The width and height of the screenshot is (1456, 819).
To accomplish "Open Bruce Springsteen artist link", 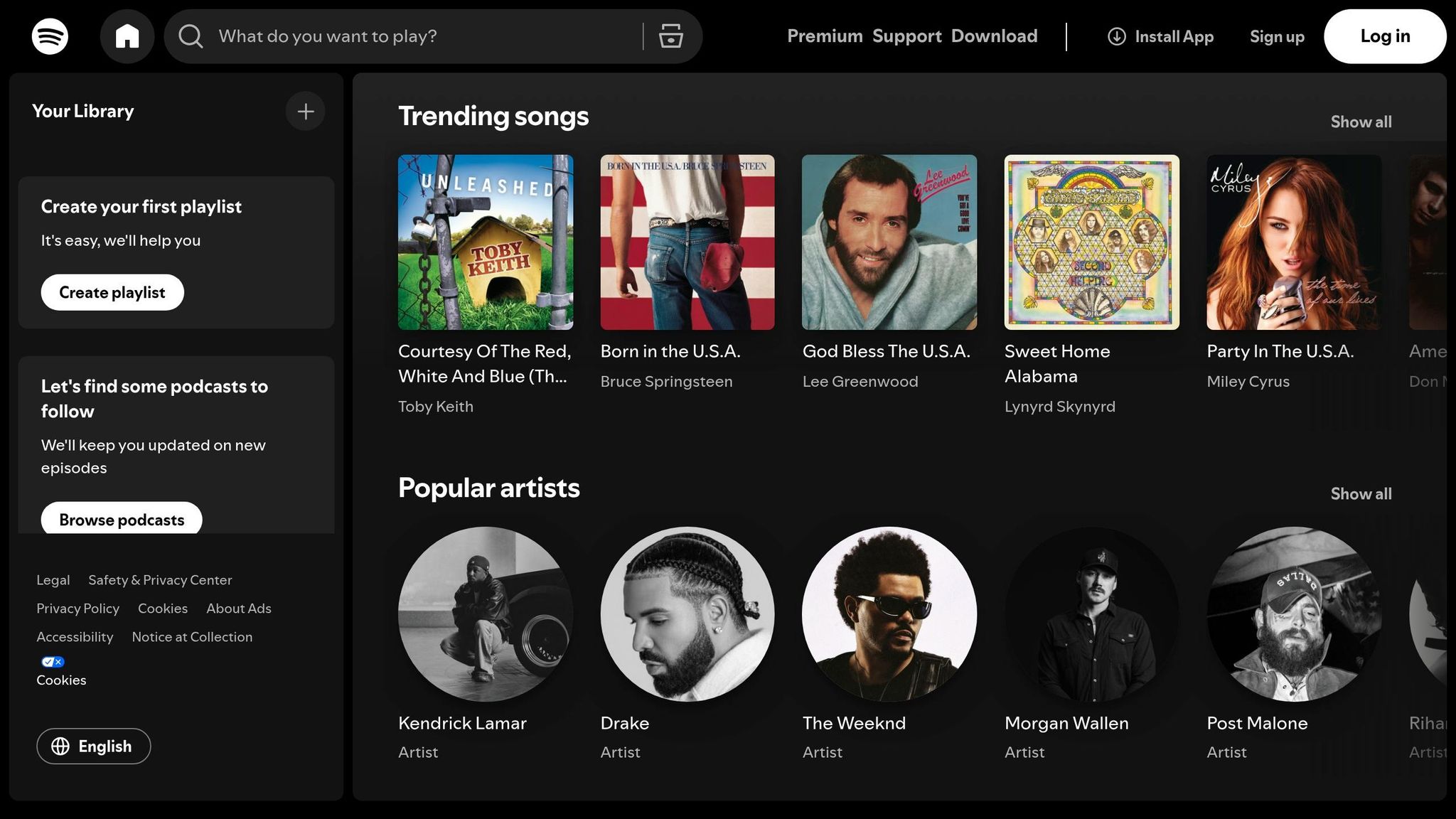I will click(x=667, y=382).
